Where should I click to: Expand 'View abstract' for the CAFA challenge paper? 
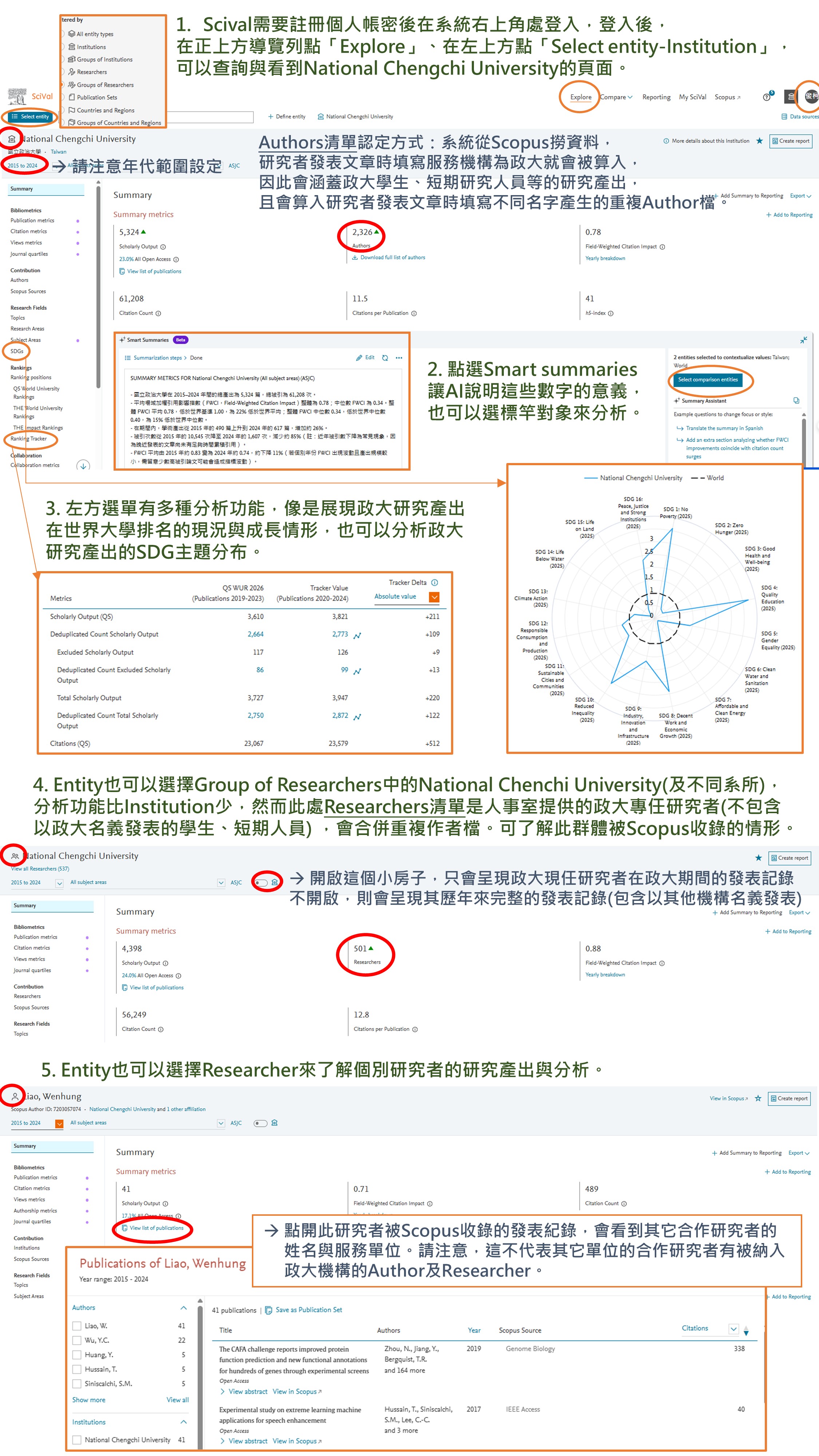coord(244,1392)
